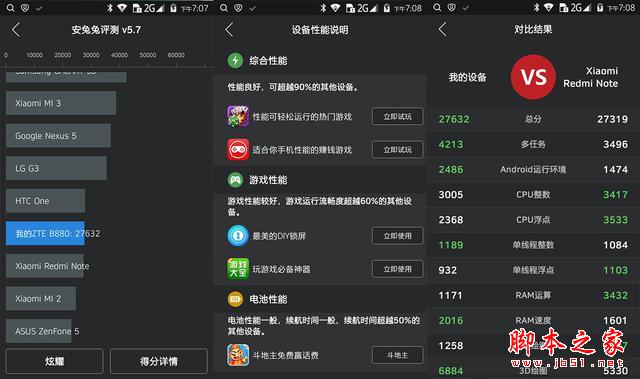The width and height of the screenshot is (640, 379).
Task: Tap the 单线程浮点 row label
Action: 533,270
